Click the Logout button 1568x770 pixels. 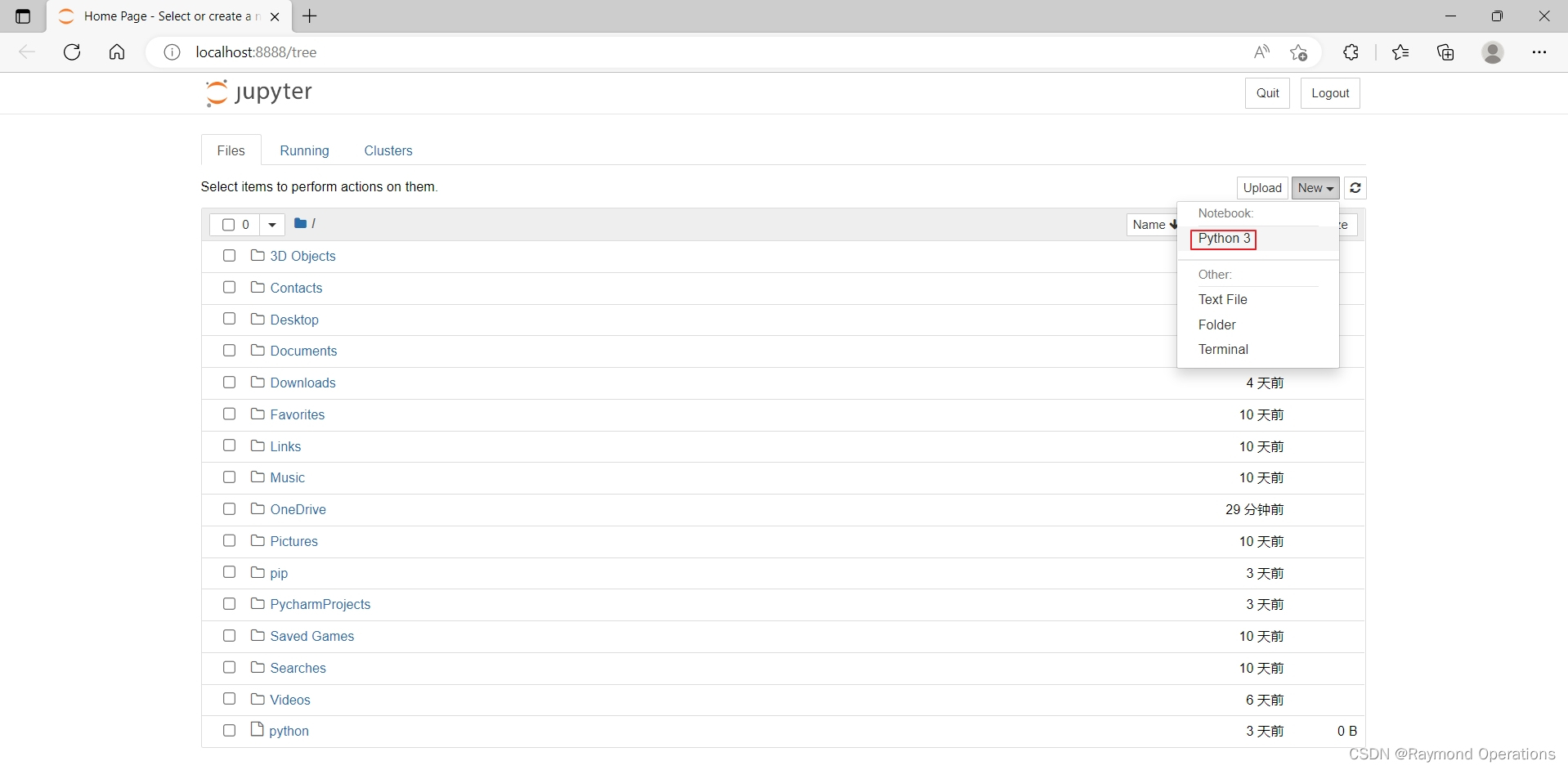click(x=1330, y=93)
